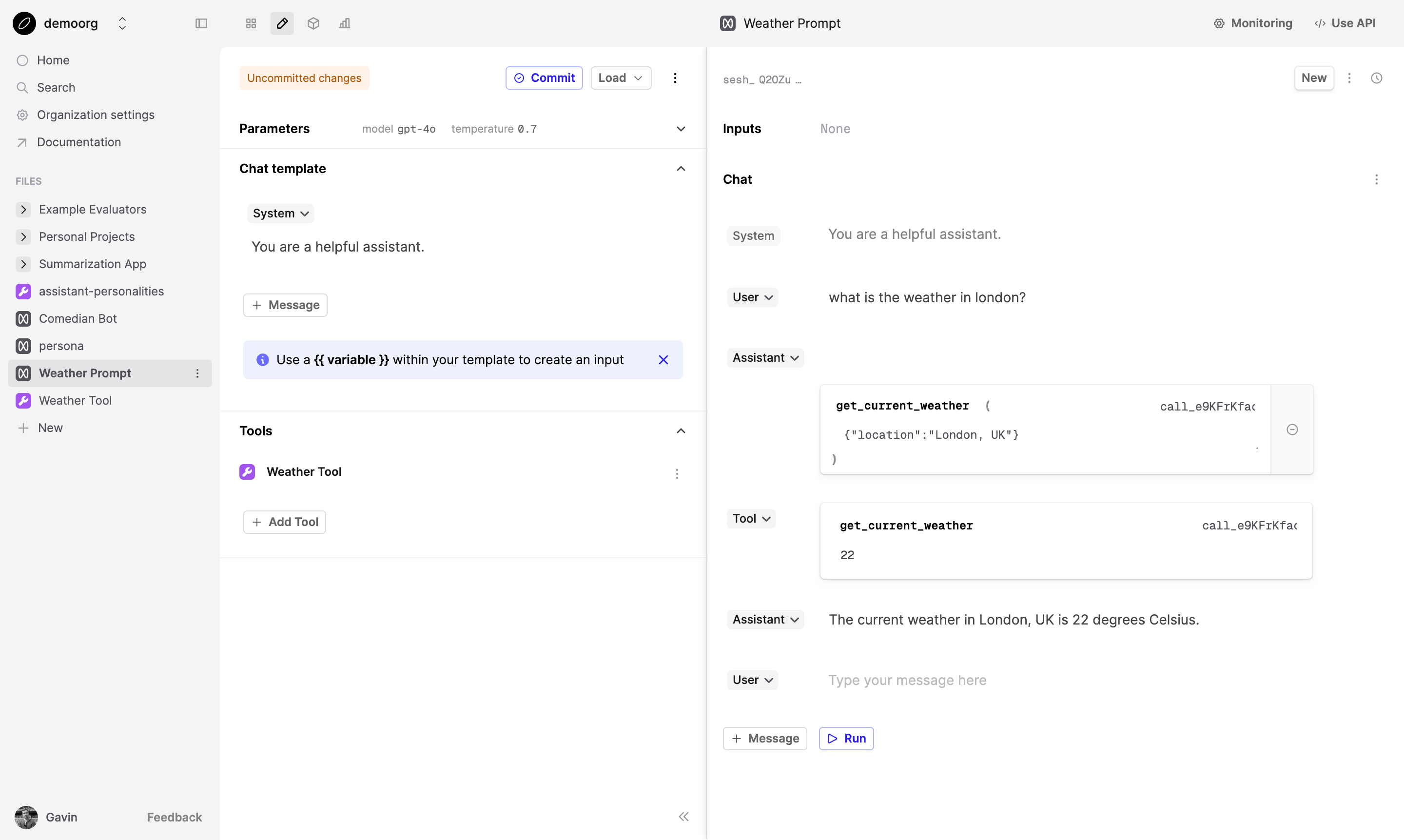Change the Tool role dropdown
This screenshot has height=840, width=1404.
[x=751, y=519]
